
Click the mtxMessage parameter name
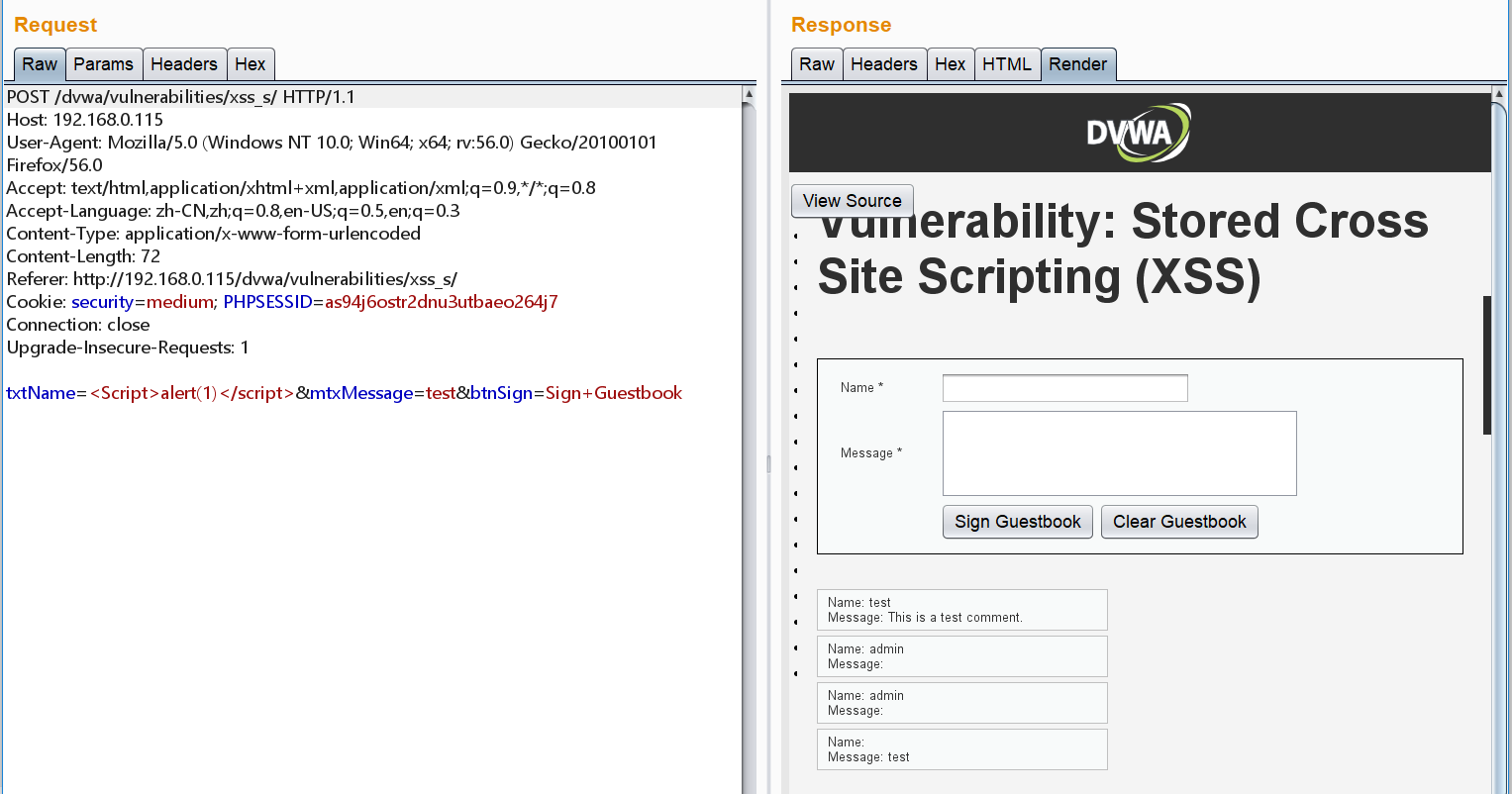(361, 393)
